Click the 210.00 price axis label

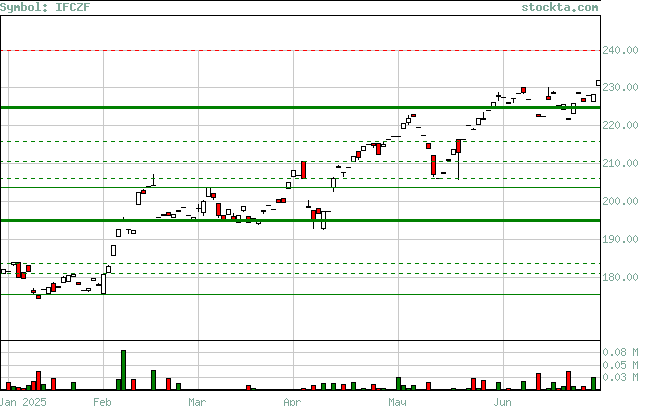pyautogui.click(x=620, y=163)
